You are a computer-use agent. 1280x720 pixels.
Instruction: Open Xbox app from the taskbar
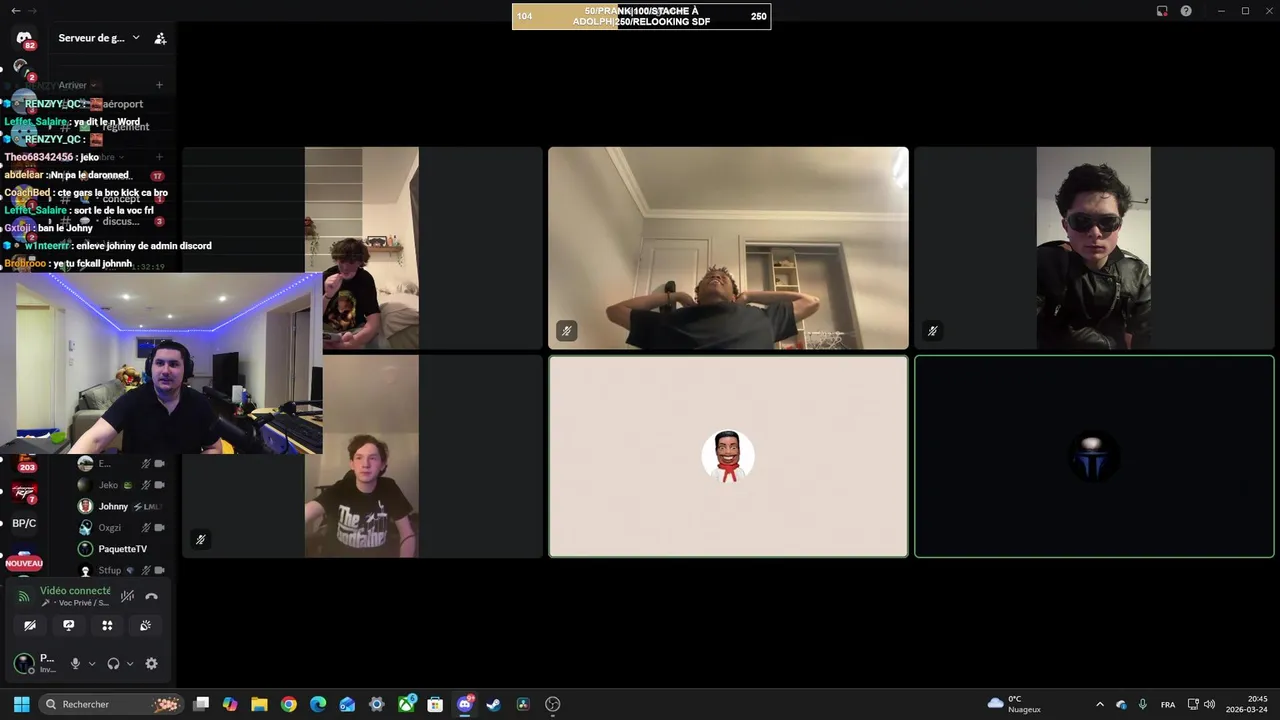[x=406, y=704]
